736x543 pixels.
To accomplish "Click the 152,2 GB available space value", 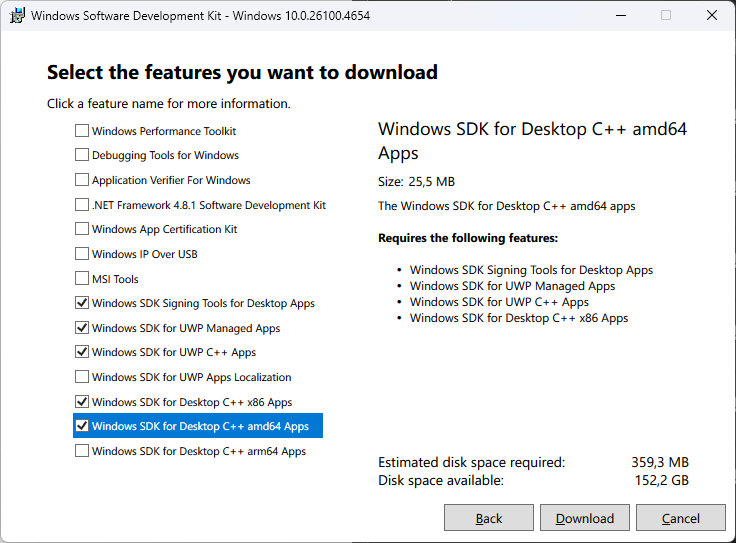I will point(662,480).
